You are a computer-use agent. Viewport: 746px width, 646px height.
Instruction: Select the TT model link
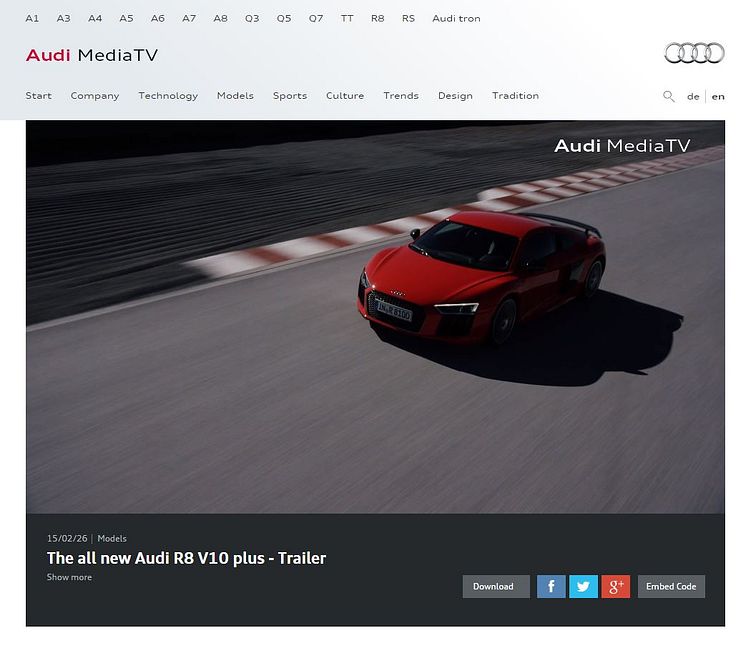347,19
